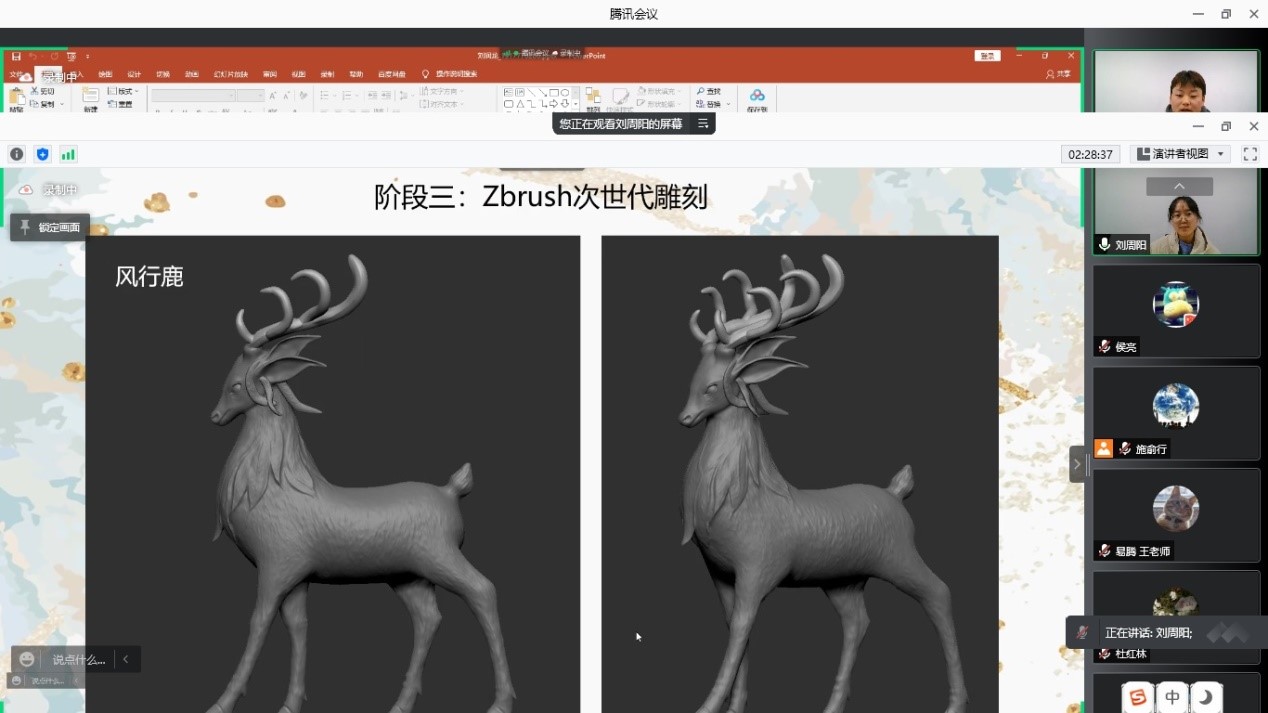The width and height of the screenshot is (1268, 713).
Task: Select 刘周阳's video thumbnail
Action: [x=1176, y=211]
